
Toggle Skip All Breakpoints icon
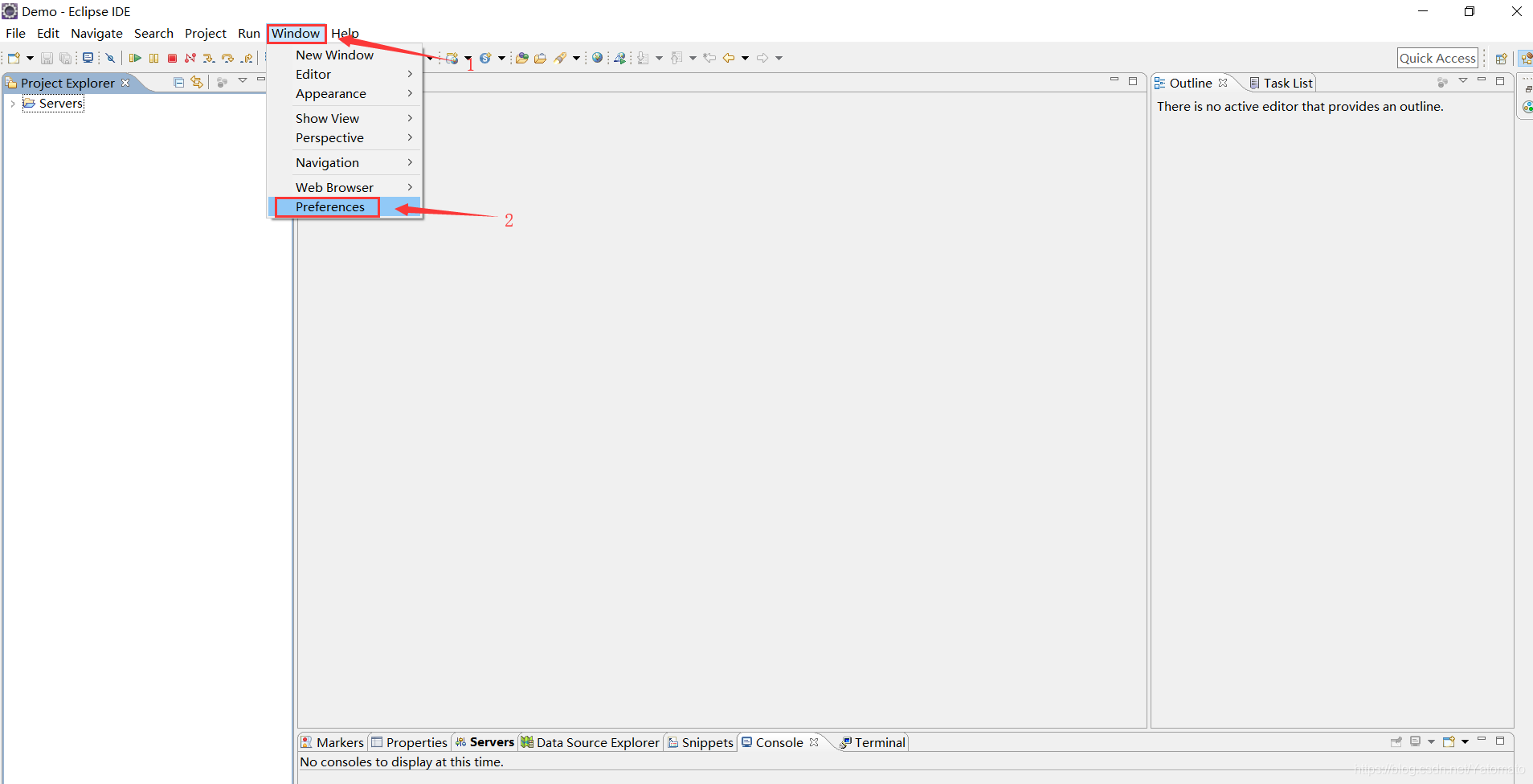[x=111, y=58]
